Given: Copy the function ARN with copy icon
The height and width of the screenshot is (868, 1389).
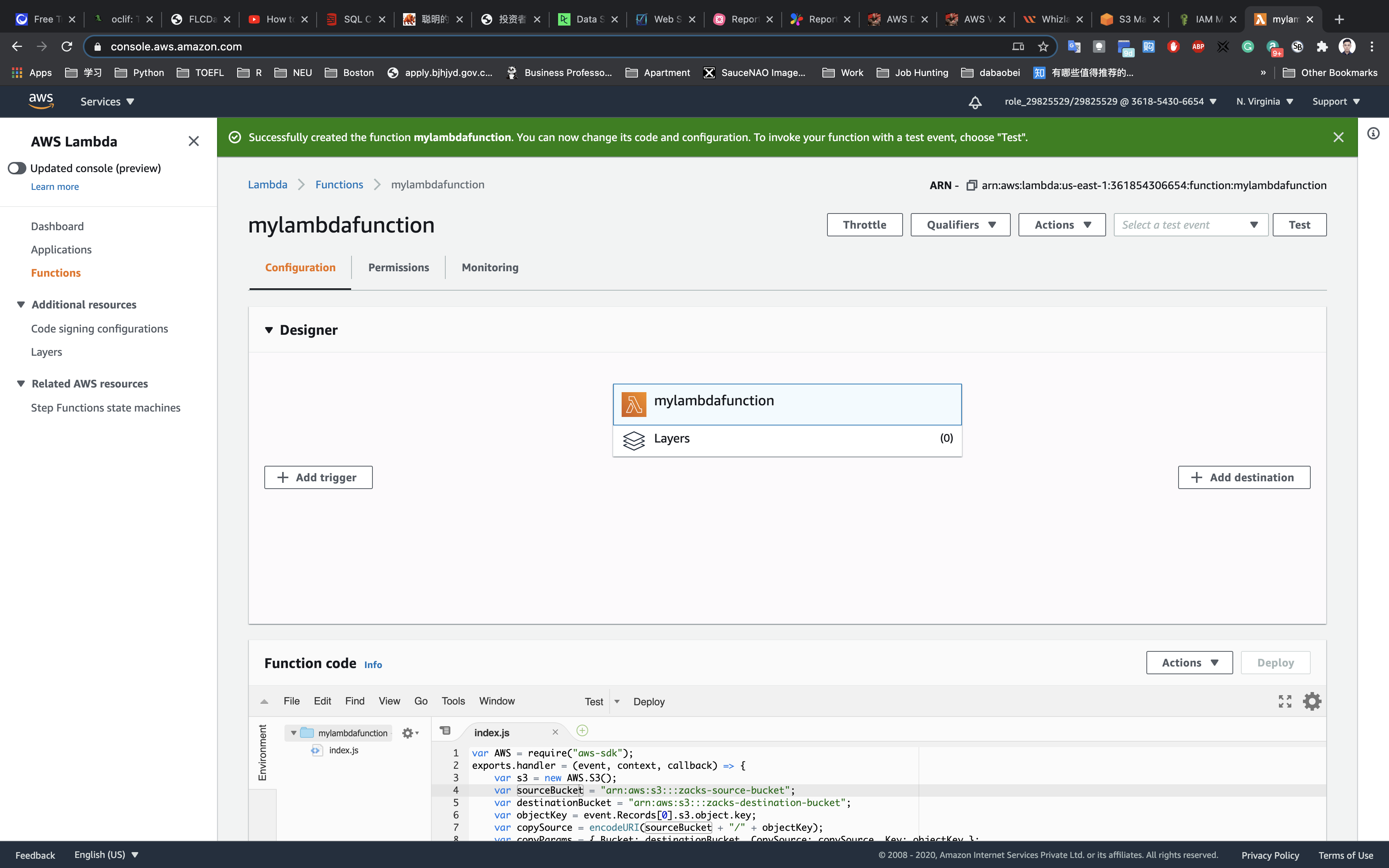Looking at the screenshot, I should [971, 185].
